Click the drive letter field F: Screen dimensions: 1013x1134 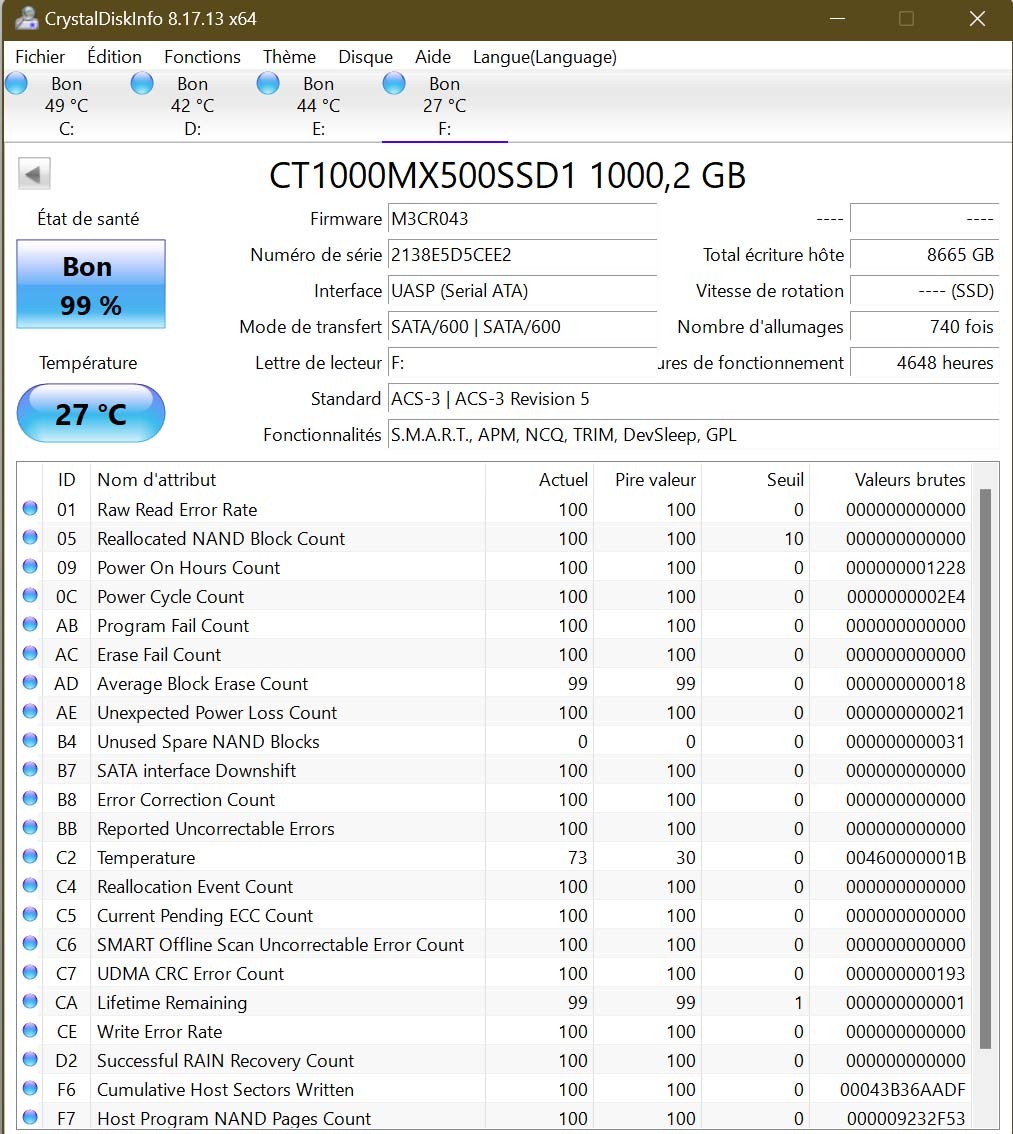(522, 363)
